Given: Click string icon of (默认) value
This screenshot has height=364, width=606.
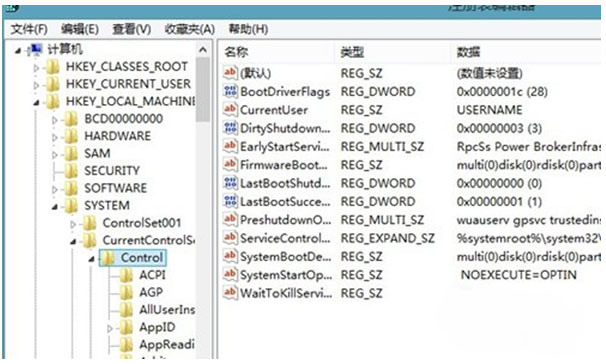Looking at the screenshot, I should (230, 72).
